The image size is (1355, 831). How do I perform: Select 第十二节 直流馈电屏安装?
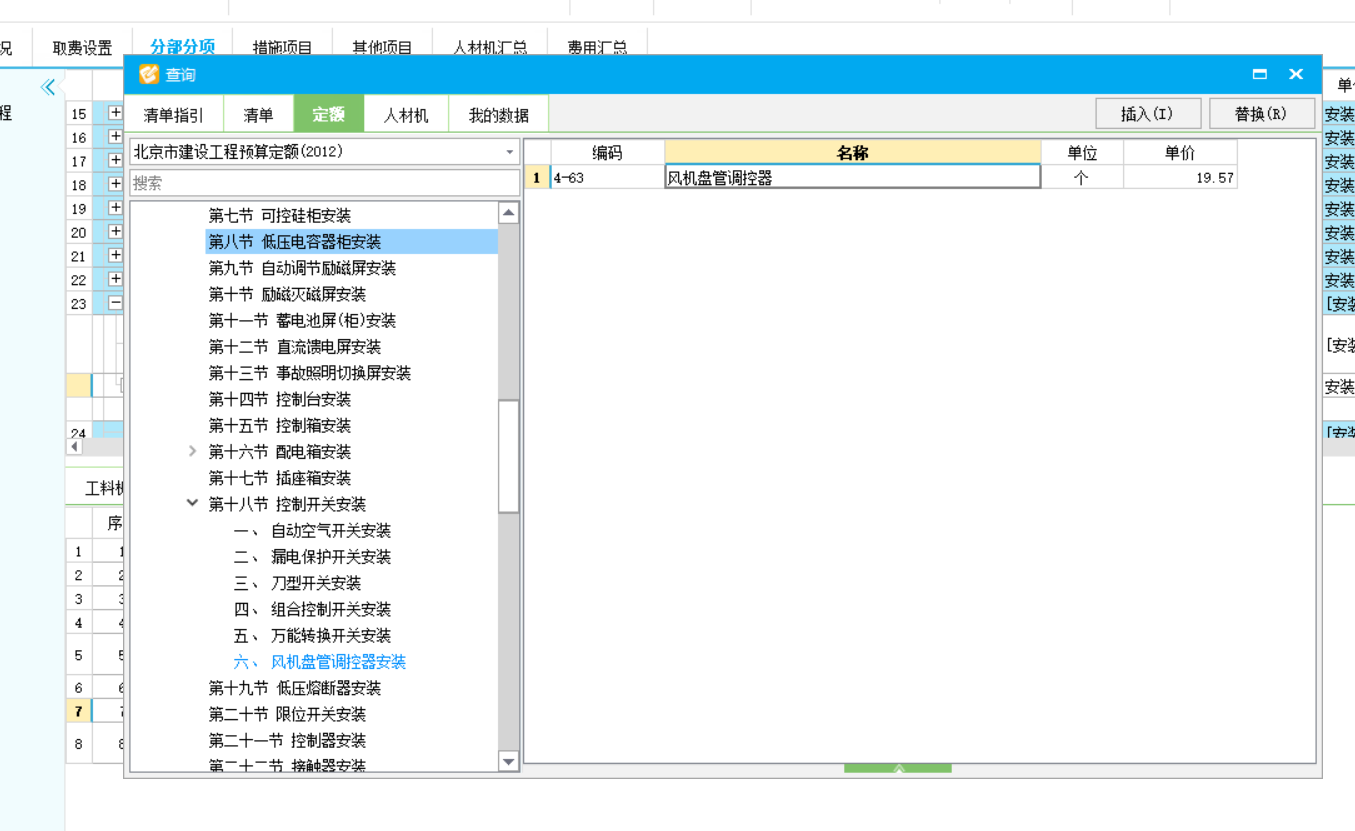tap(295, 347)
